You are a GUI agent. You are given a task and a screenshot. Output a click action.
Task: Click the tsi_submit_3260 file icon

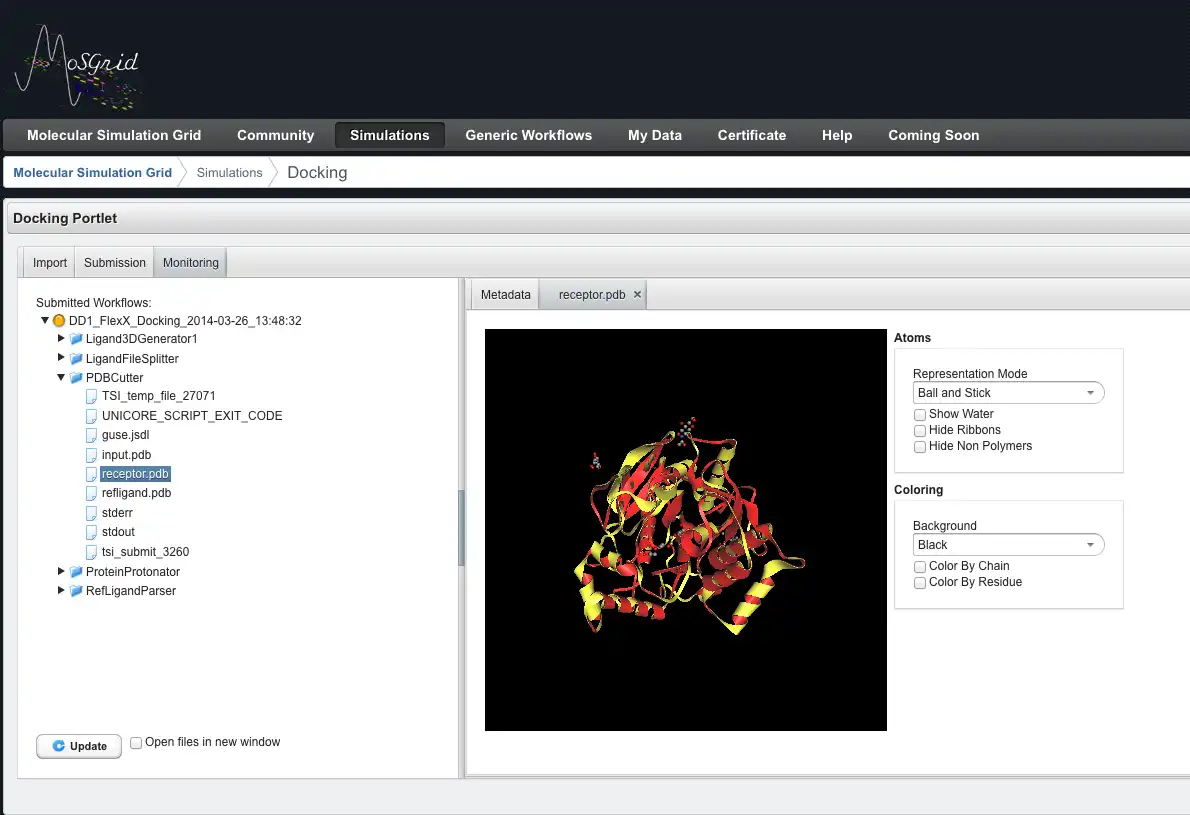(x=92, y=552)
